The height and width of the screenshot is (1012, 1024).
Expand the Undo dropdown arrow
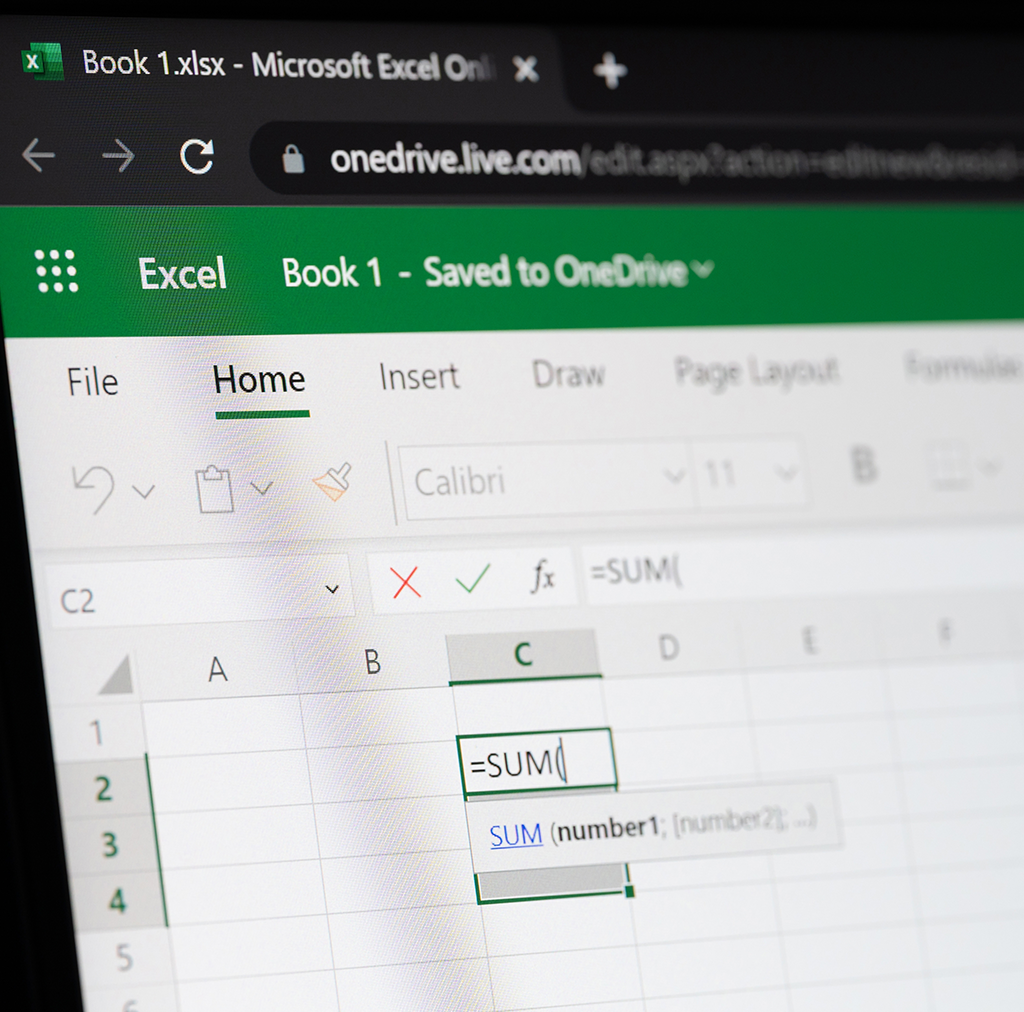144,490
